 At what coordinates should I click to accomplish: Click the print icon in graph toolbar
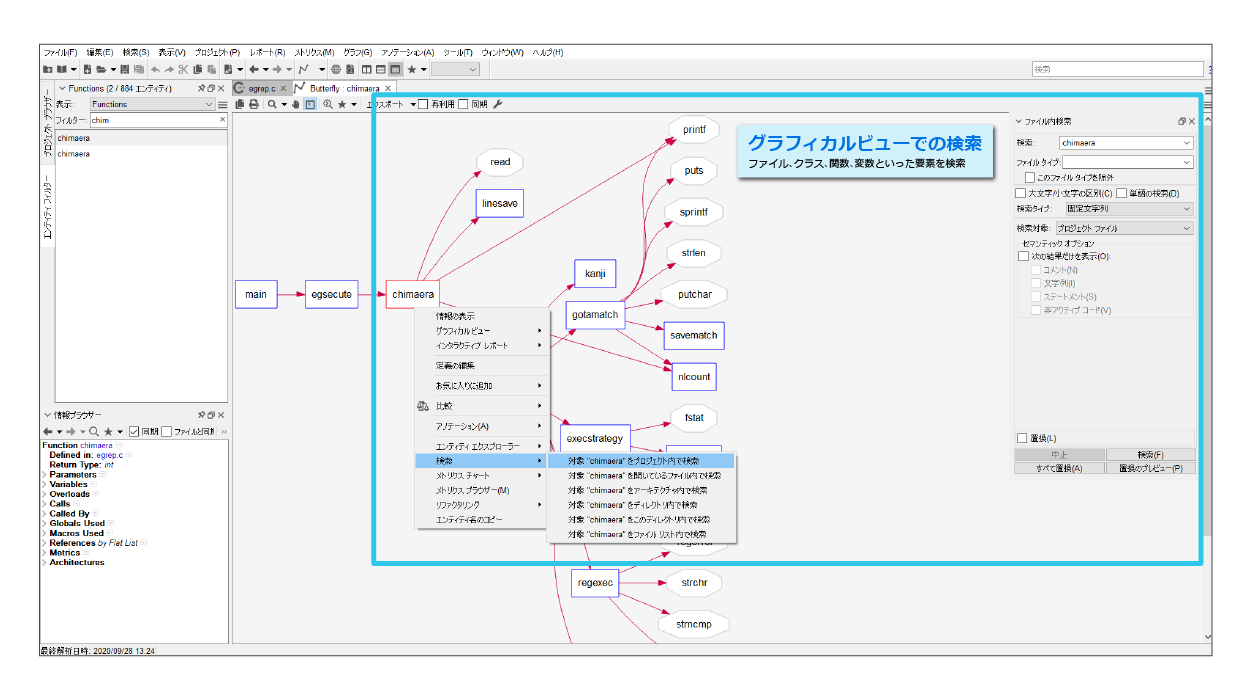tap(254, 104)
